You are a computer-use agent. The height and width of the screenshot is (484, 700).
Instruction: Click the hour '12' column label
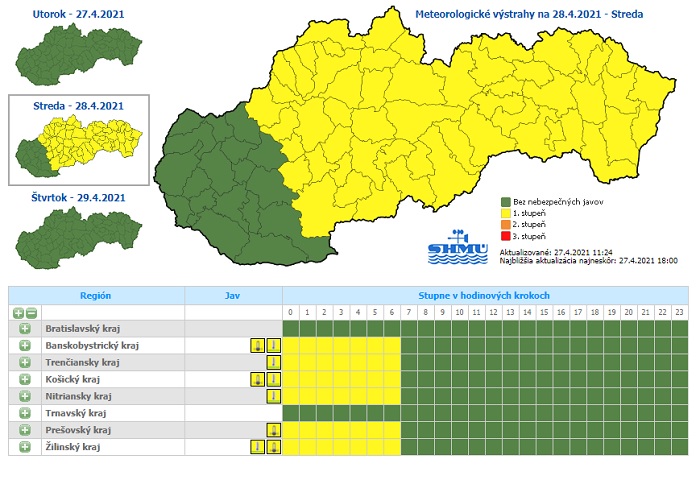click(x=493, y=313)
